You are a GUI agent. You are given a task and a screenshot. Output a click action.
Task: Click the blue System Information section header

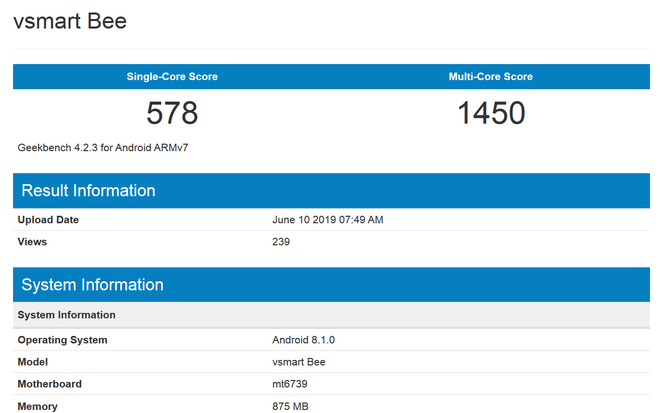click(93, 285)
